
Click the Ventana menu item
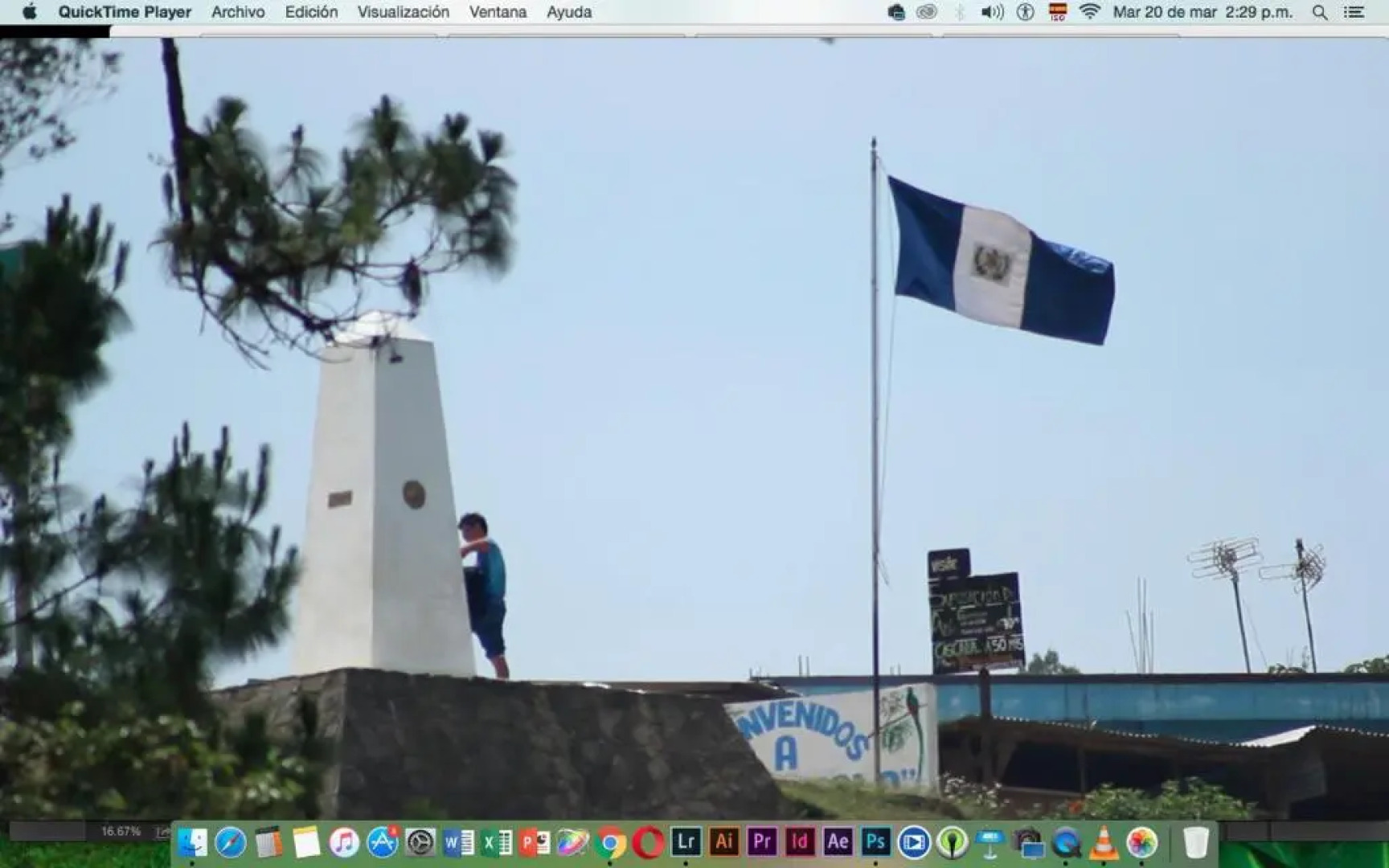(x=498, y=12)
